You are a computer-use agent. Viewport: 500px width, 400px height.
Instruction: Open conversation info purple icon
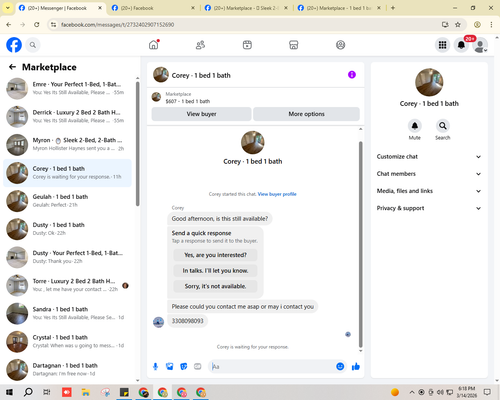(x=352, y=75)
